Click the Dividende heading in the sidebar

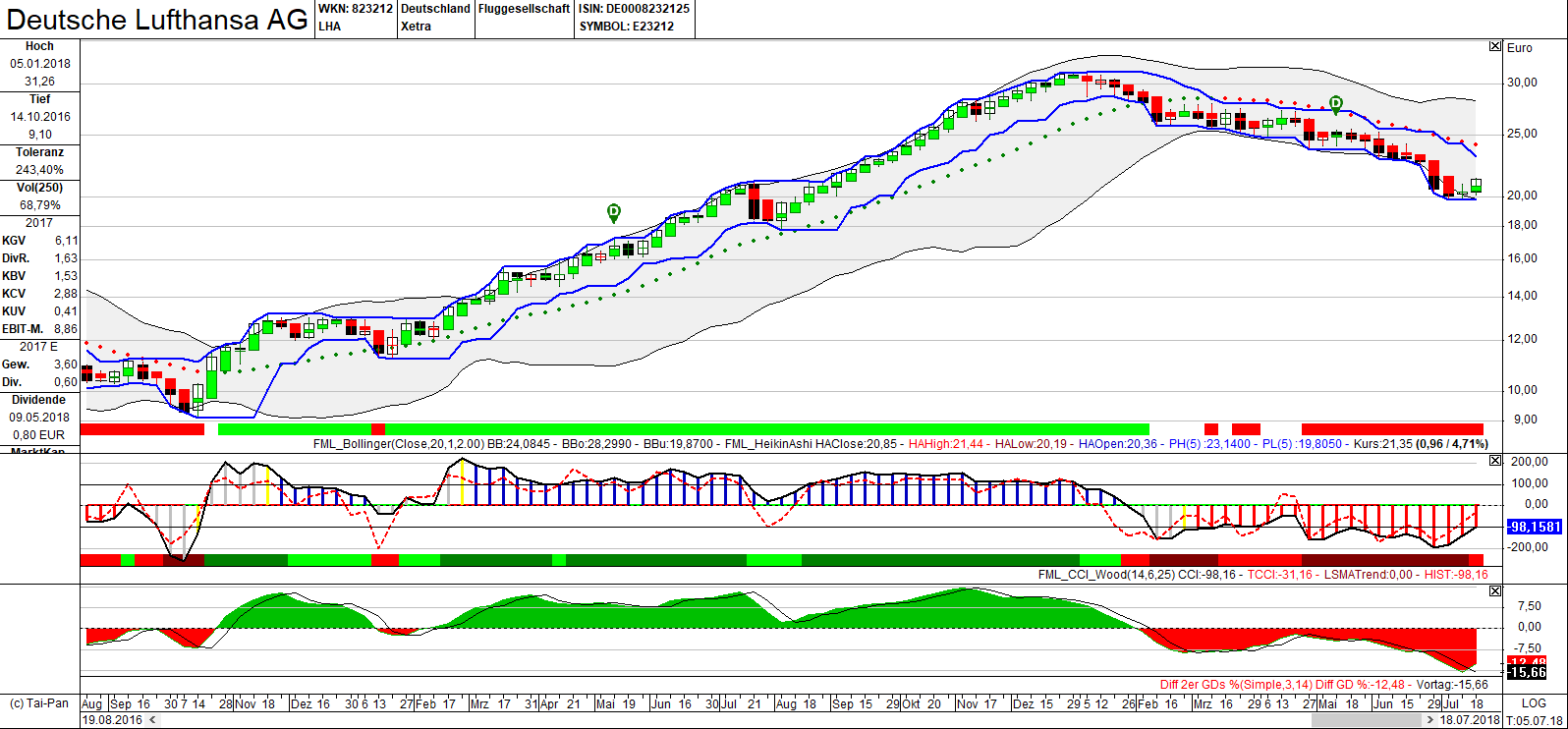(x=39, y=400)
